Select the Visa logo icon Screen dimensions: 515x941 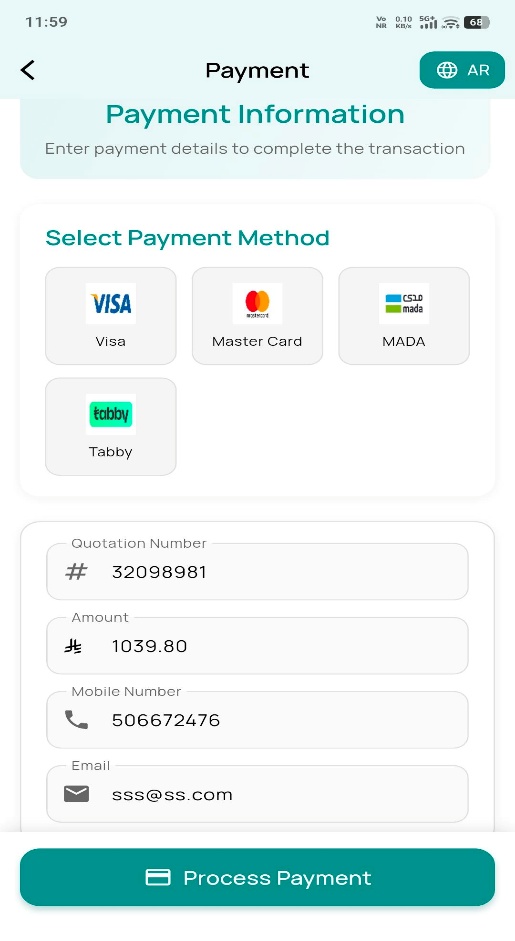point(111,304)
